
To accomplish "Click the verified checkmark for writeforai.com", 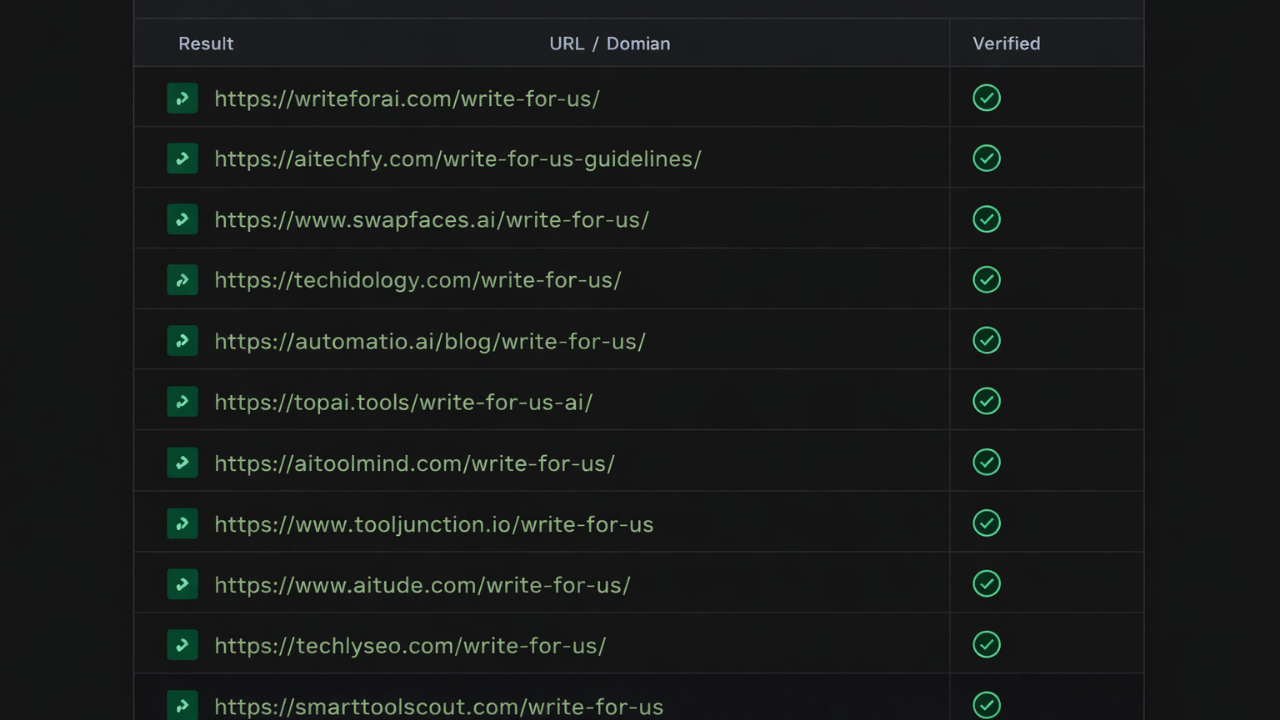I will click(987, 98).
